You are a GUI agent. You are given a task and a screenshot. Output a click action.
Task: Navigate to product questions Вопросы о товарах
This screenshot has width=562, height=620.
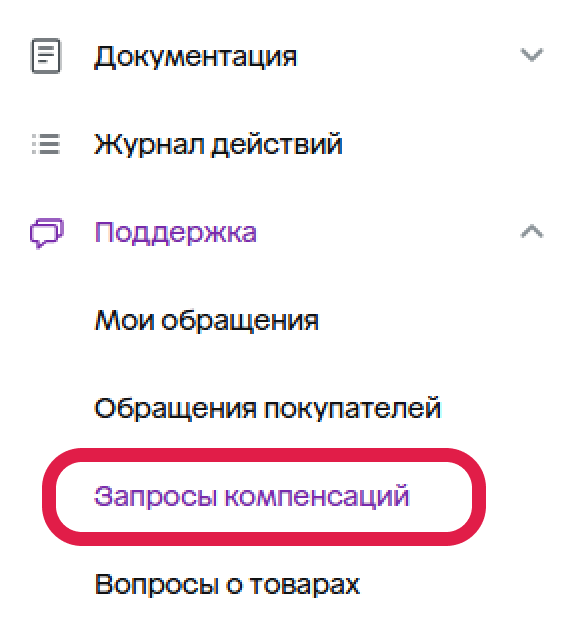[x=227, y=584]
